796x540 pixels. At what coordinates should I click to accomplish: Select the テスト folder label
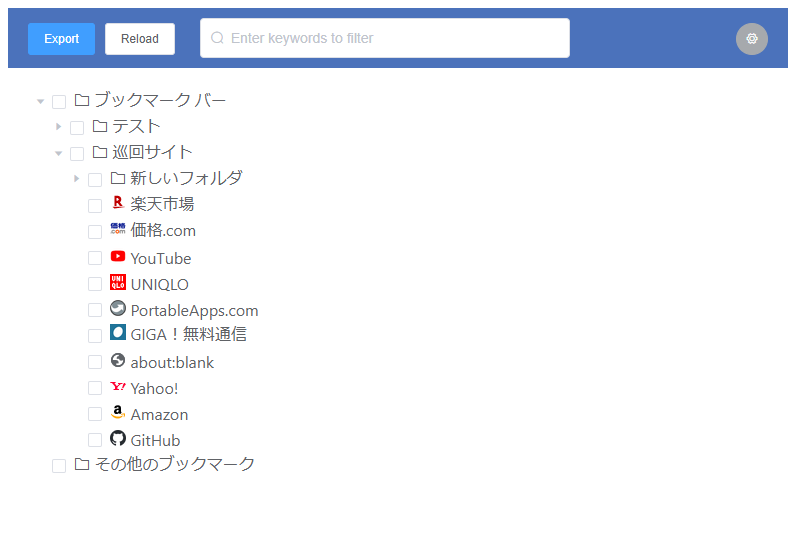point(136,126)
